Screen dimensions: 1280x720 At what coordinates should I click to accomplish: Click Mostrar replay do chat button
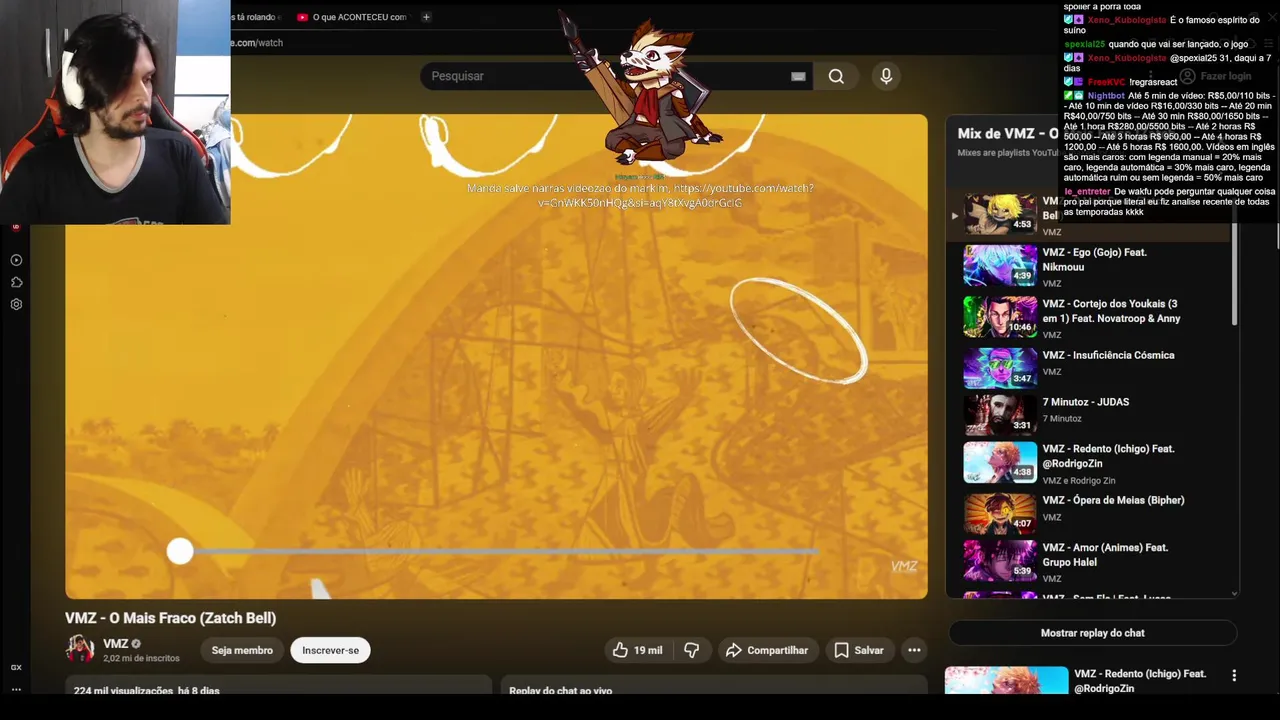click(1092, 633)
